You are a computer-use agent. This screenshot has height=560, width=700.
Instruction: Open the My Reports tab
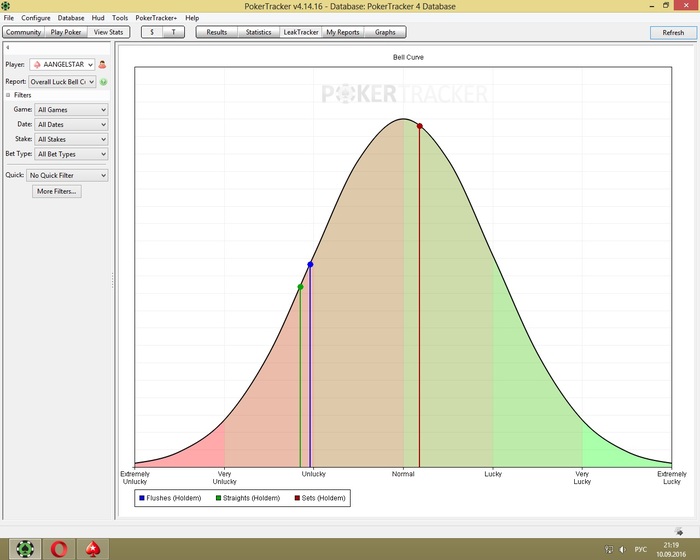[343, 32]
